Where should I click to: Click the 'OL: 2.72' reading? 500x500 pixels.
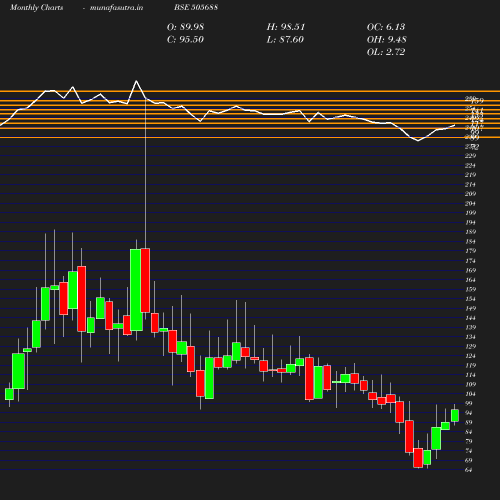386,52
